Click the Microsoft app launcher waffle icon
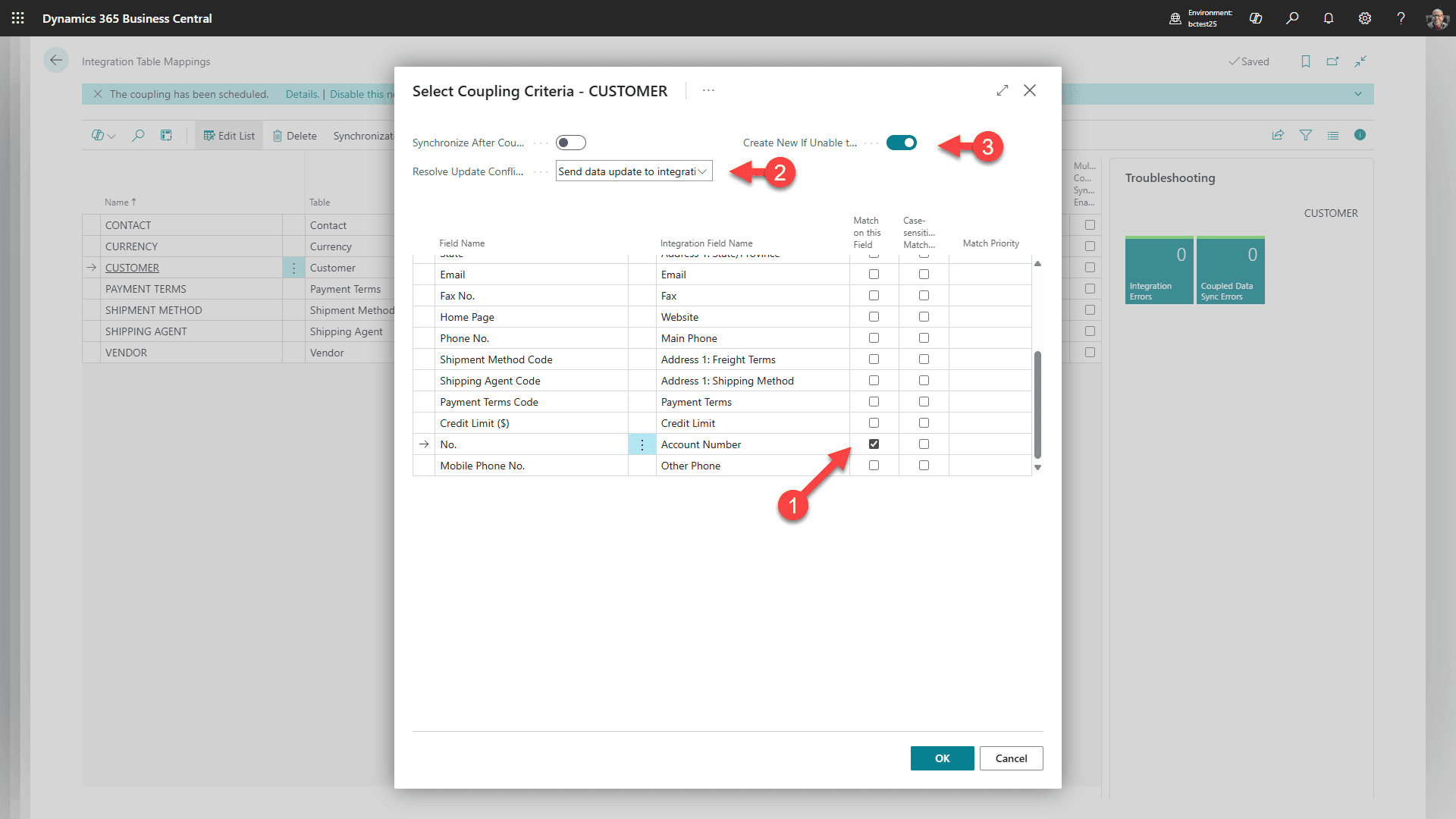1456x819 pixels. click(17, 18)
